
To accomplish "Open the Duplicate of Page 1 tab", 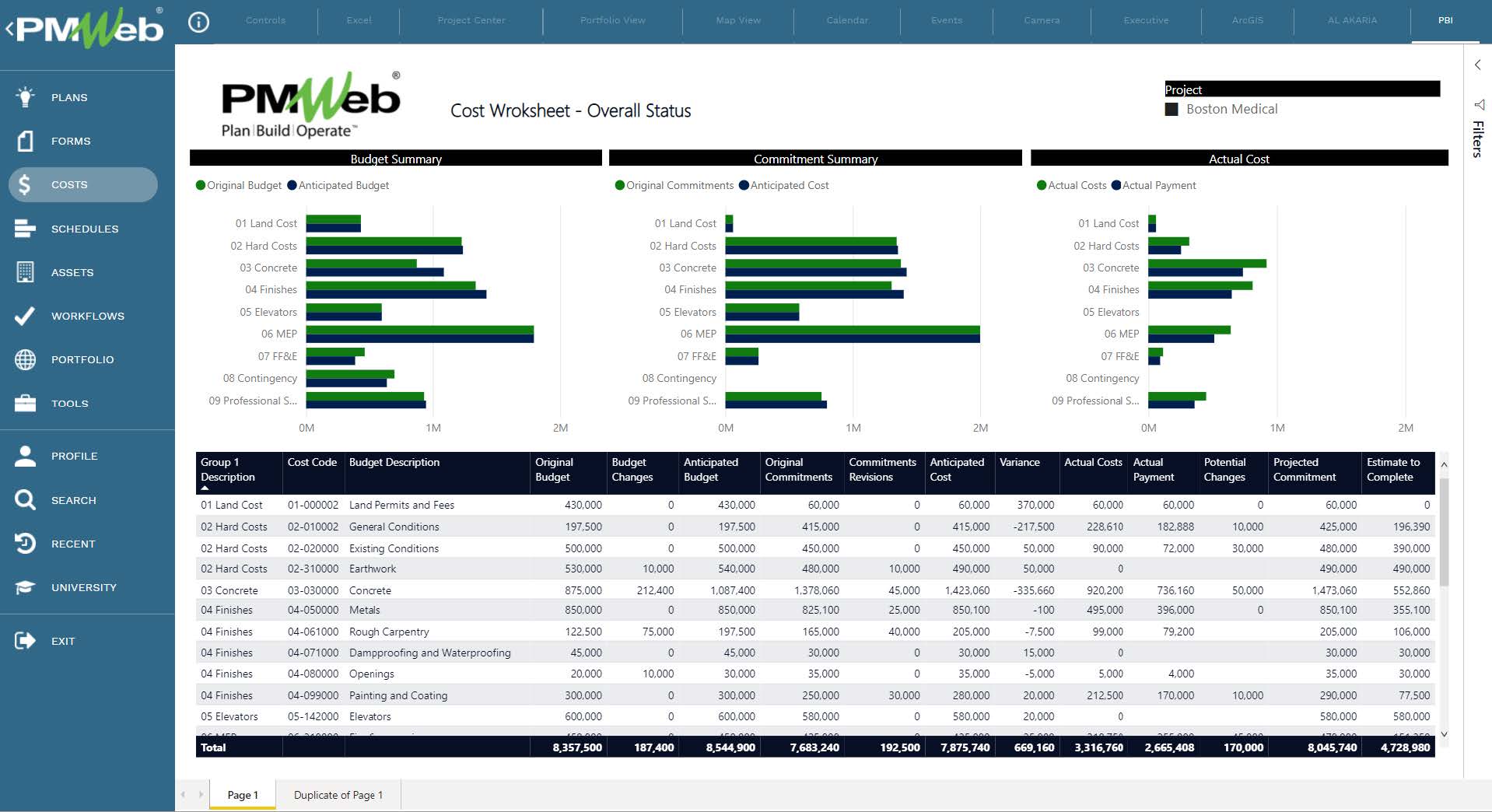I will (338, 795).
